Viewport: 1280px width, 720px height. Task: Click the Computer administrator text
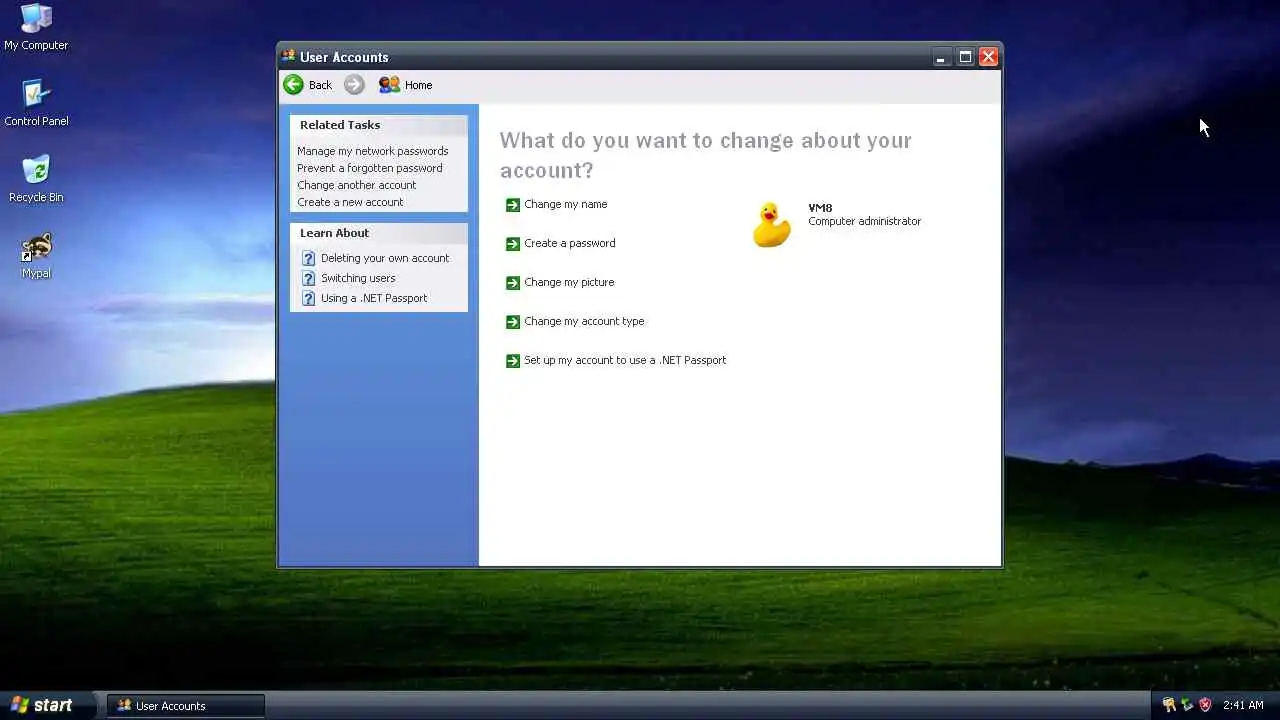864,221
